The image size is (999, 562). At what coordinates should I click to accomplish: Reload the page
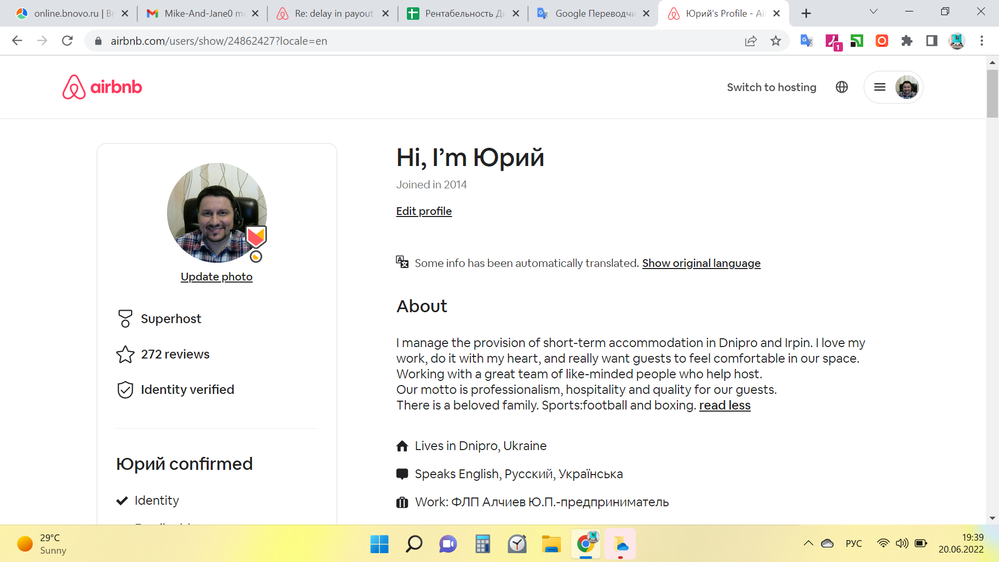point(67,41)
